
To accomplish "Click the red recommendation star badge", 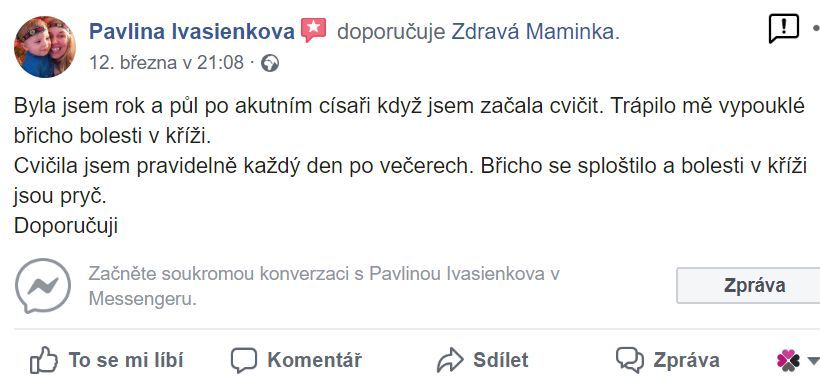I will pyautogui.click(x=314, y=31).
